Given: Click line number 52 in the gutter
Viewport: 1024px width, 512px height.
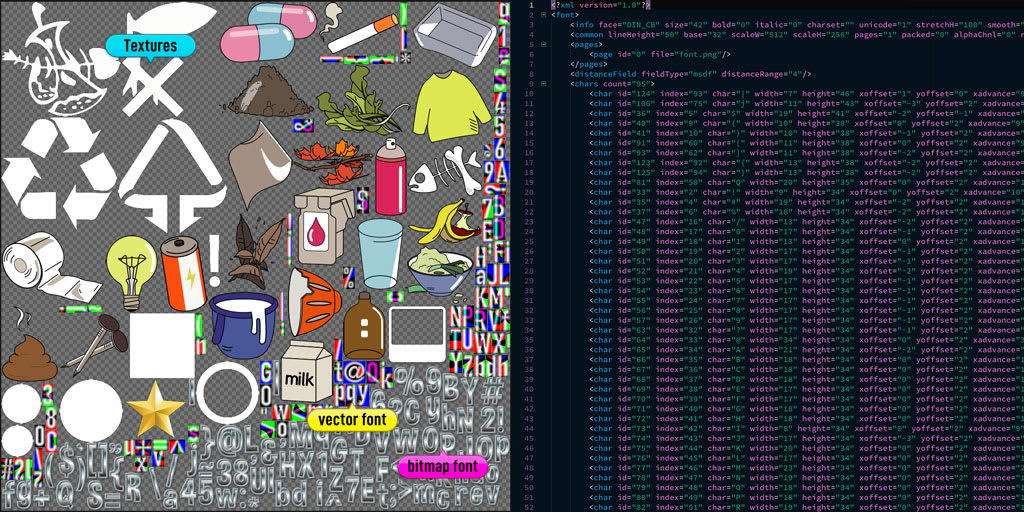Looking at the screenshot, I should (x=529, y=507).
